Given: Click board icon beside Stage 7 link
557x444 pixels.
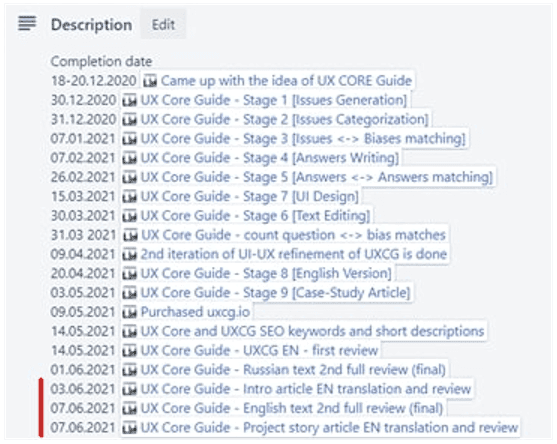Looking at the screenshot, I should tap(129, 197).
